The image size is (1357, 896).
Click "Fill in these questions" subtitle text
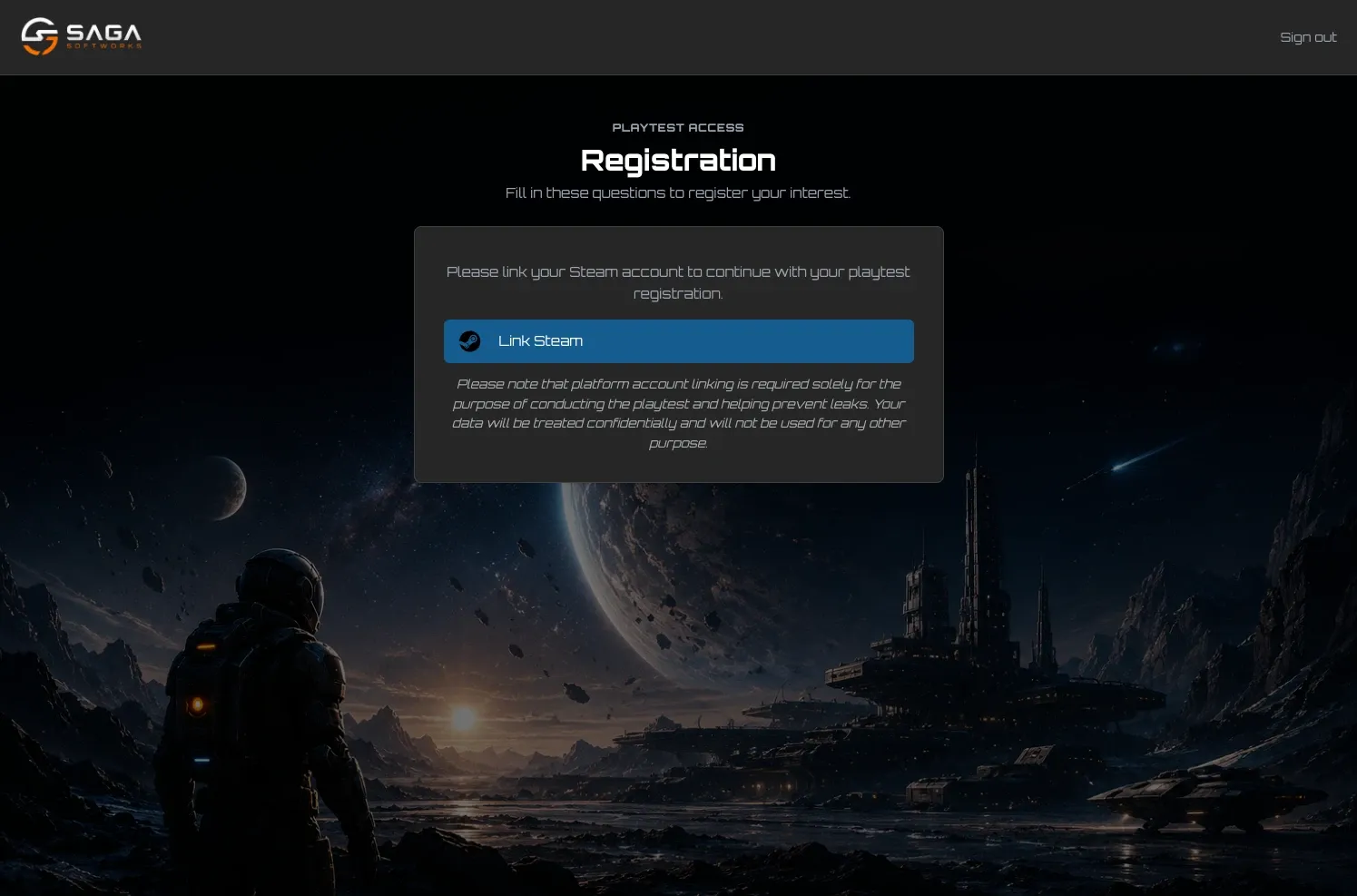pyautogui.click(x=678, y=192)
